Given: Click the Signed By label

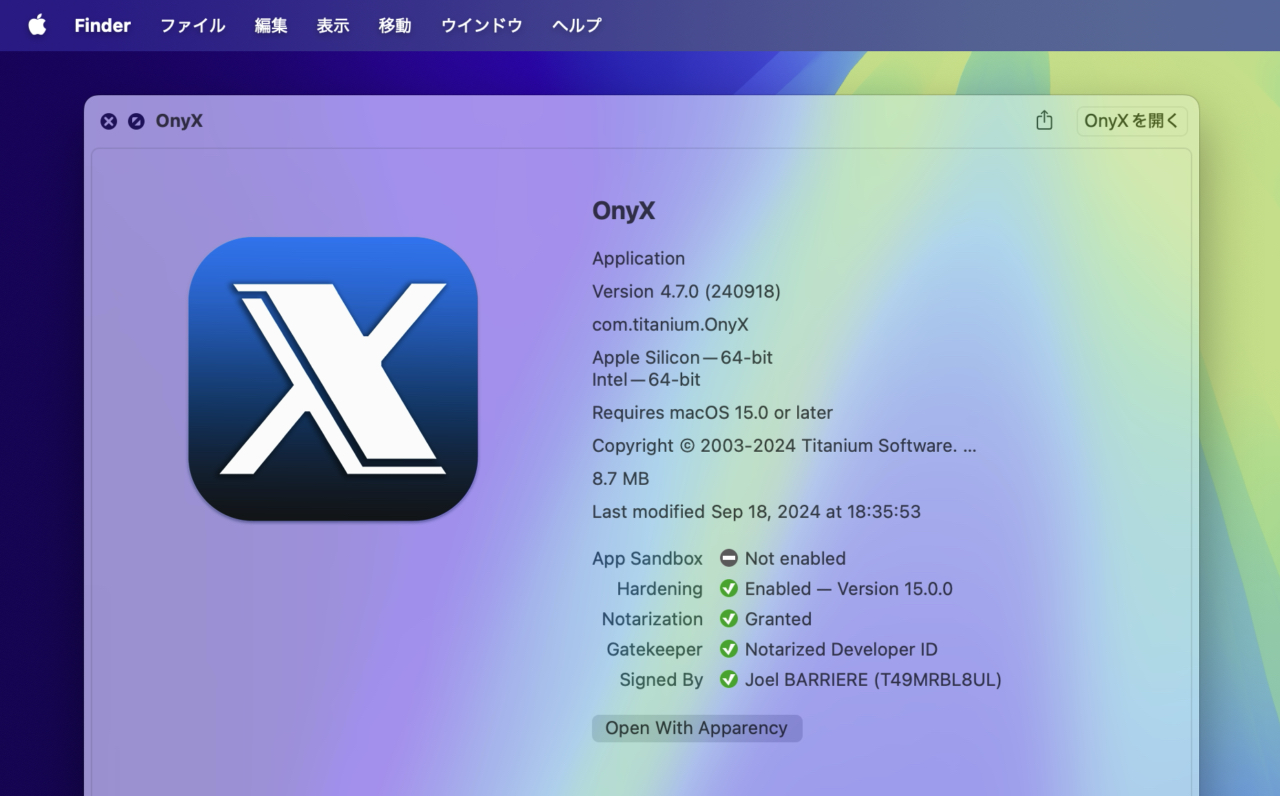Looking at the screenshot, I should click(x=661, y=680).
